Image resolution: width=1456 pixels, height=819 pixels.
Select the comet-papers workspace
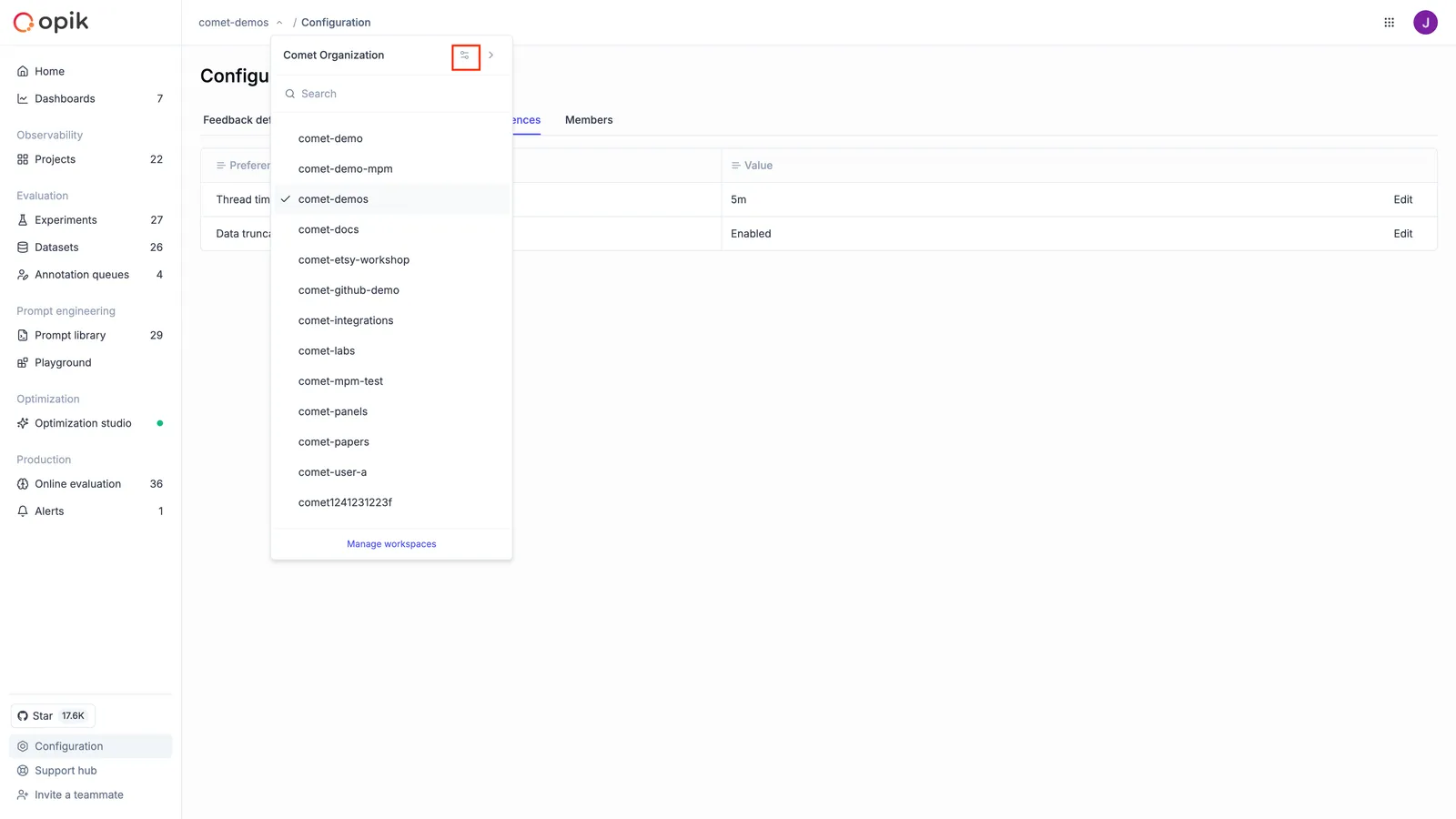coord(391,442)
